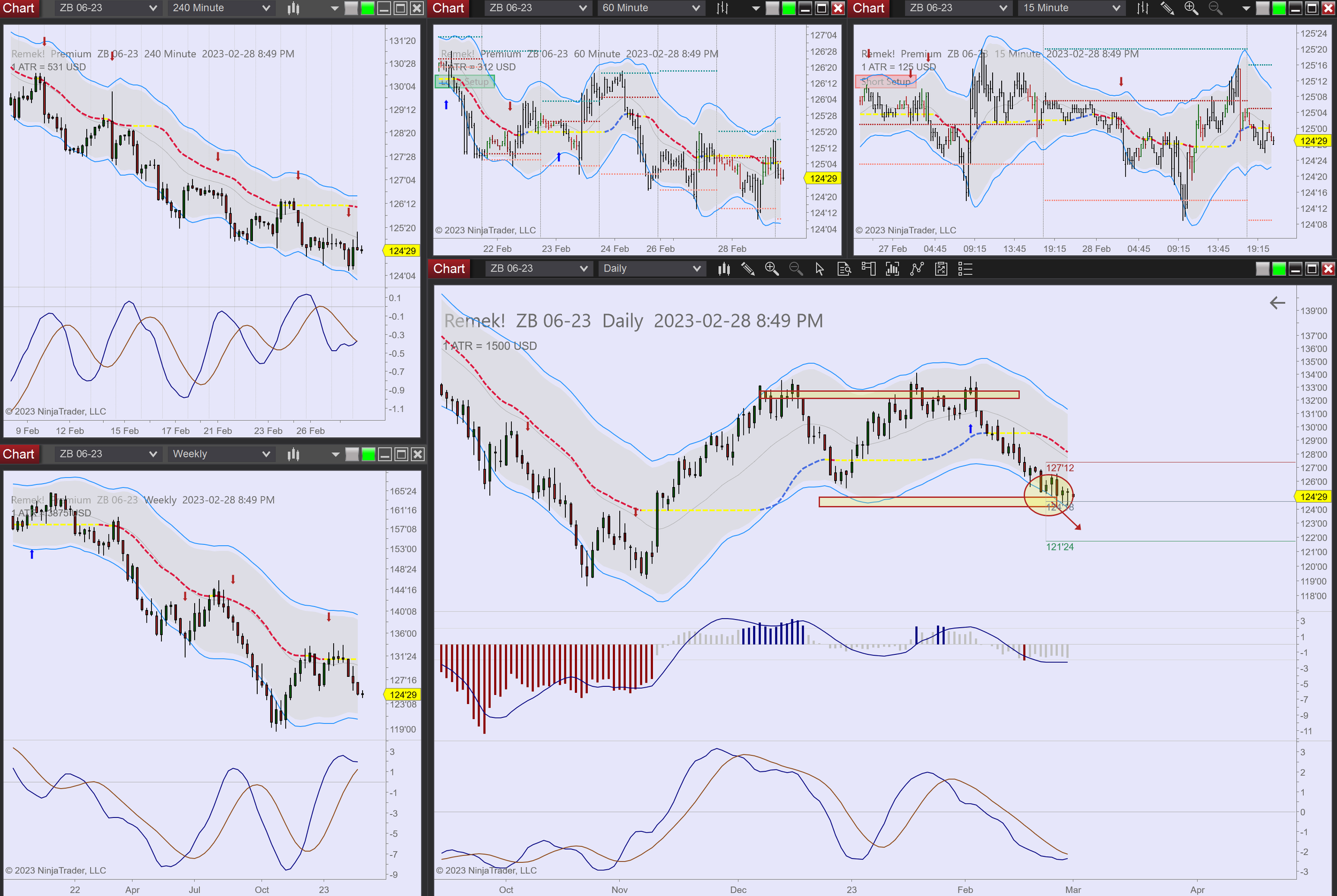Click Zoom In on Daily chart toolbar
The width and height of the screenshot is (1337, 896).
pos(772,268)
